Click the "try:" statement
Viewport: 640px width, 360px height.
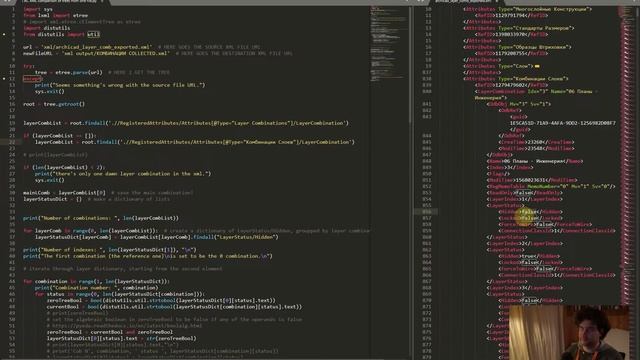tap(29, 66)
